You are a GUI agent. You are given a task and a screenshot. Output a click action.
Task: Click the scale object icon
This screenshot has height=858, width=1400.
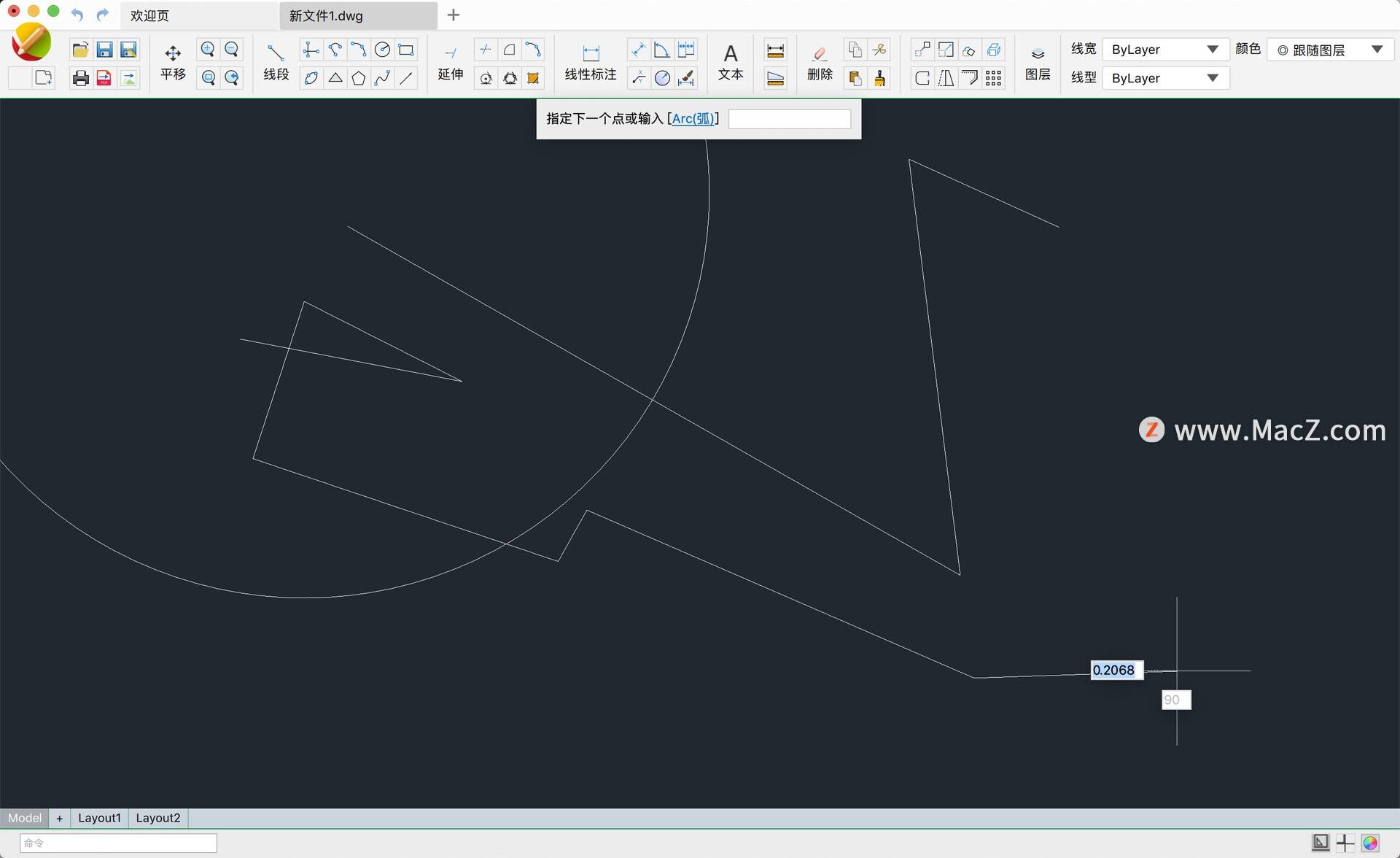946,50
